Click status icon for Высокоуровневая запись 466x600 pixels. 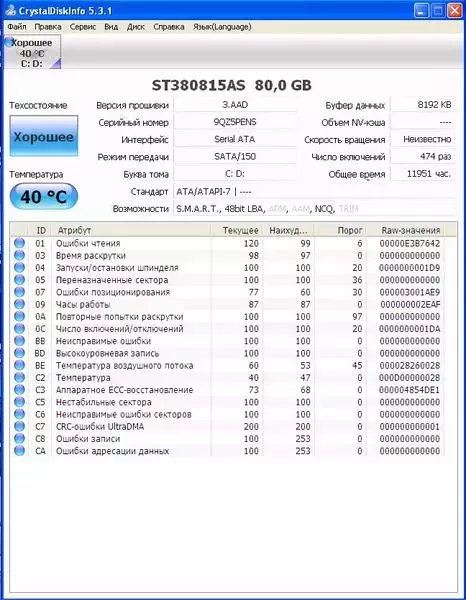[x=19, y=353]
